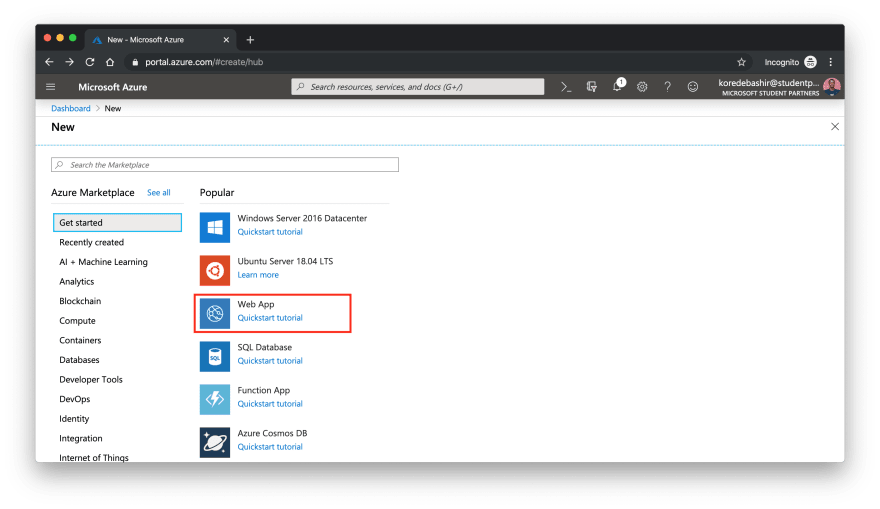The width and height of the screenshot is (880, 509).
Task: Select the Compute category
Action: tap(77, 321)
